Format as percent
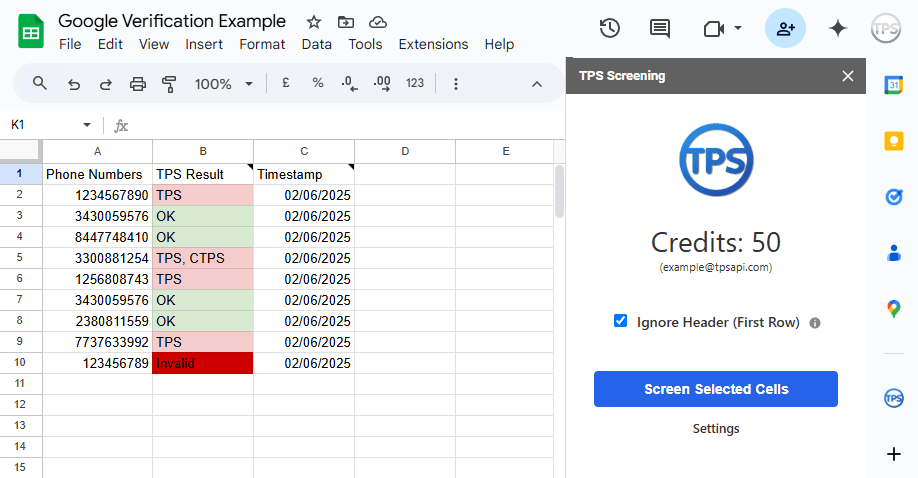 click(318, 83)
